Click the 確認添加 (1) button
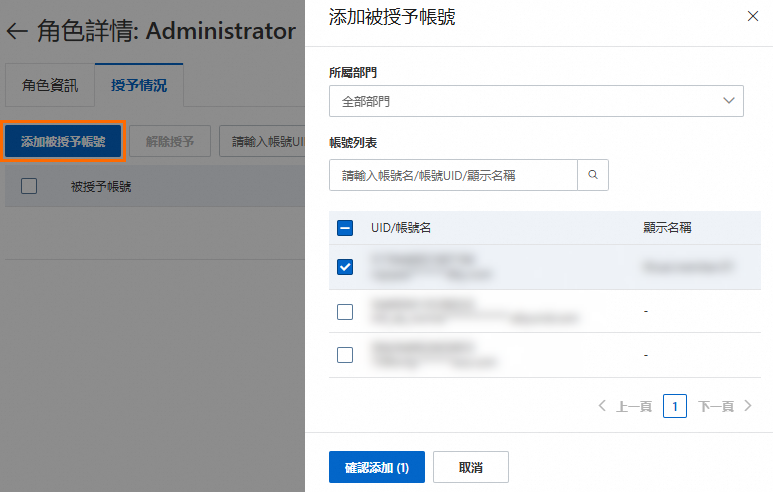This screenshot has height=492, width=773. click(377, 467)
